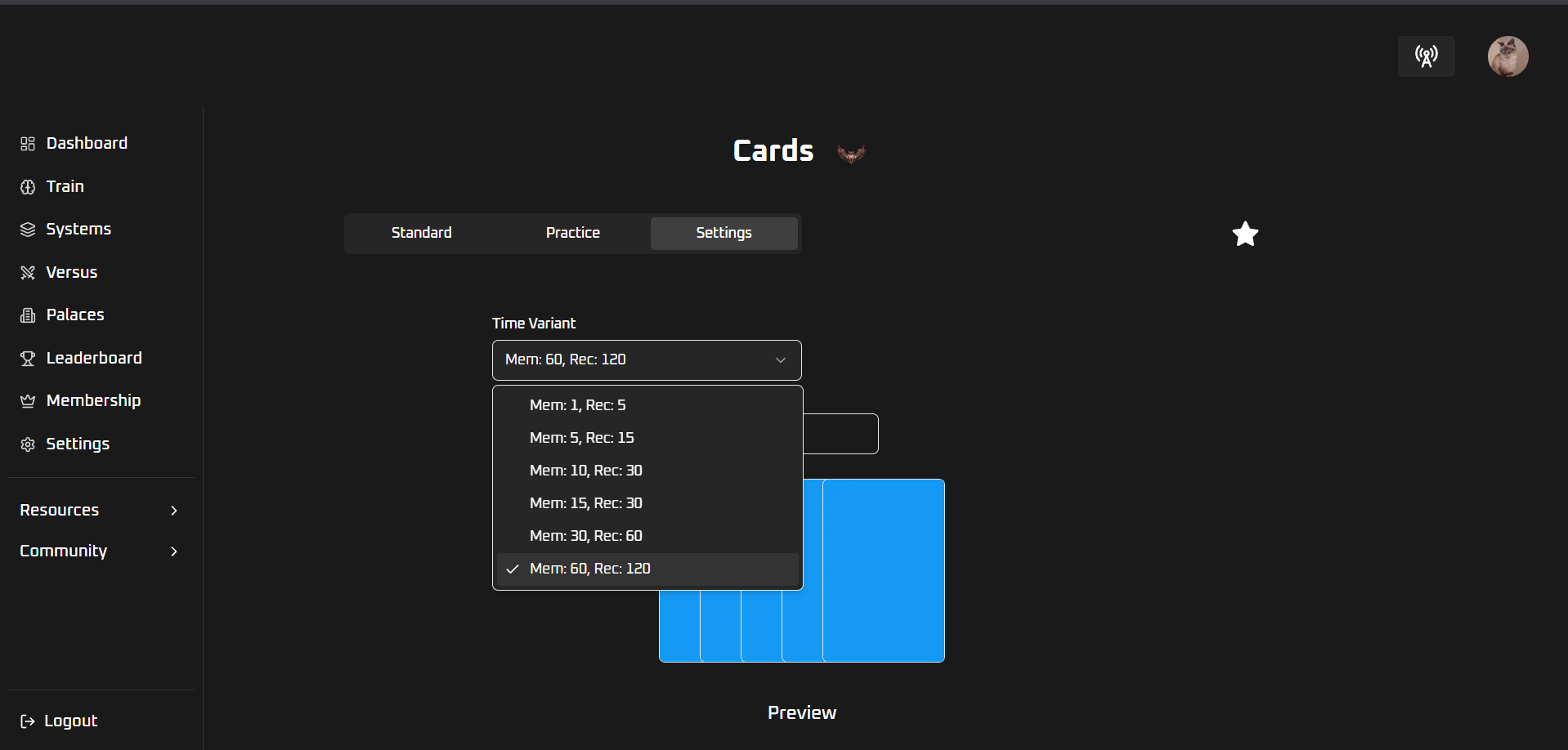Select Mem: 10, Rec: 30 option

[585, 471]
